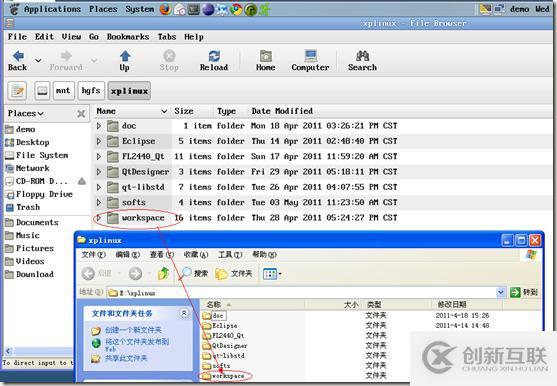Close the Places sidebar
The height and width of the screenshot is (386, 557).
click(x=81, y=114)
